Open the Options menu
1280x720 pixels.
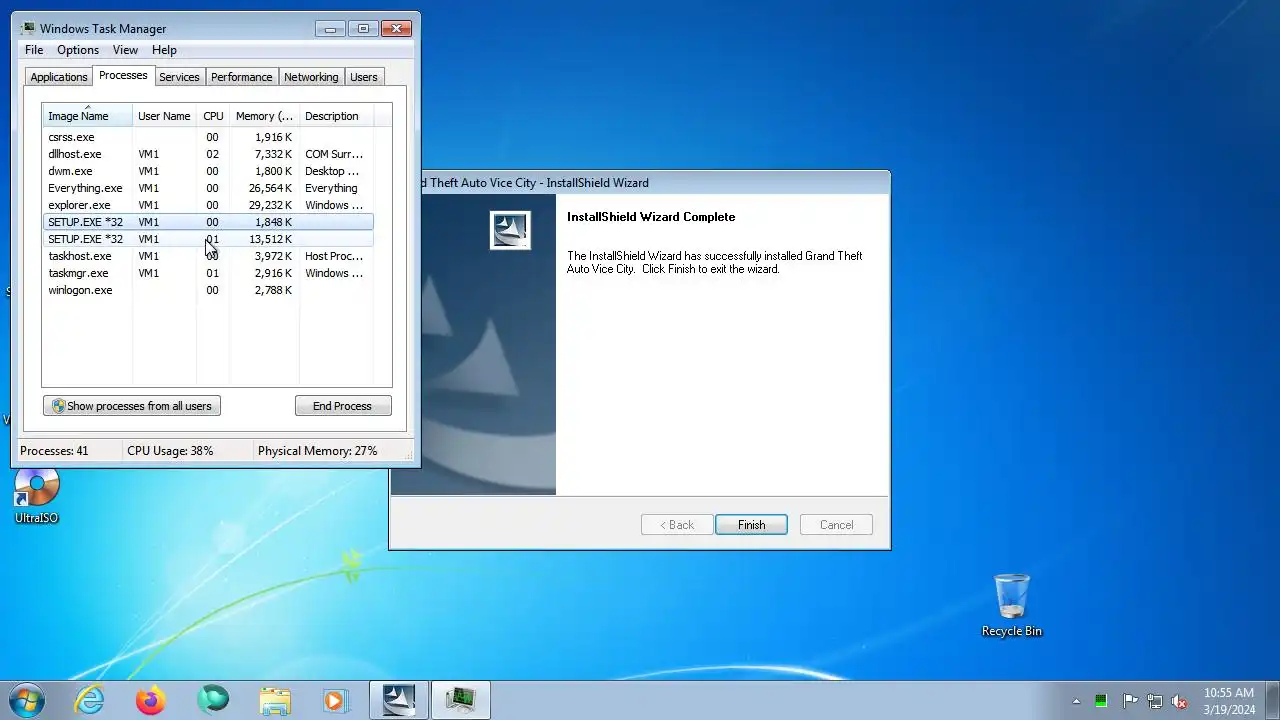(78, 50)
